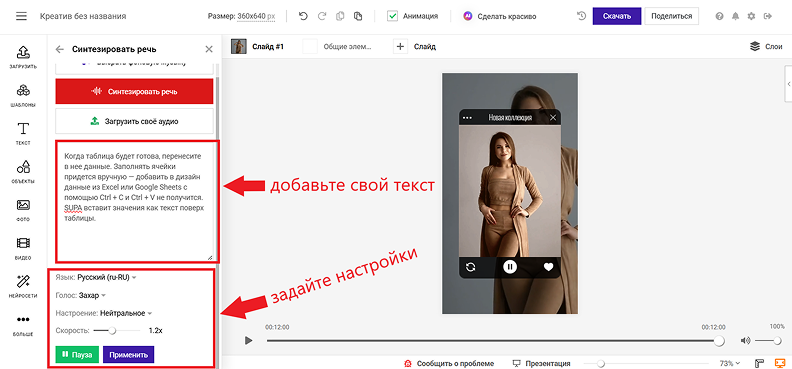Image resolution: width=792 pixels, height=369 pixels.
Task: Open Презентация mode
Action: pyautogui.click(x=541, y=363)
